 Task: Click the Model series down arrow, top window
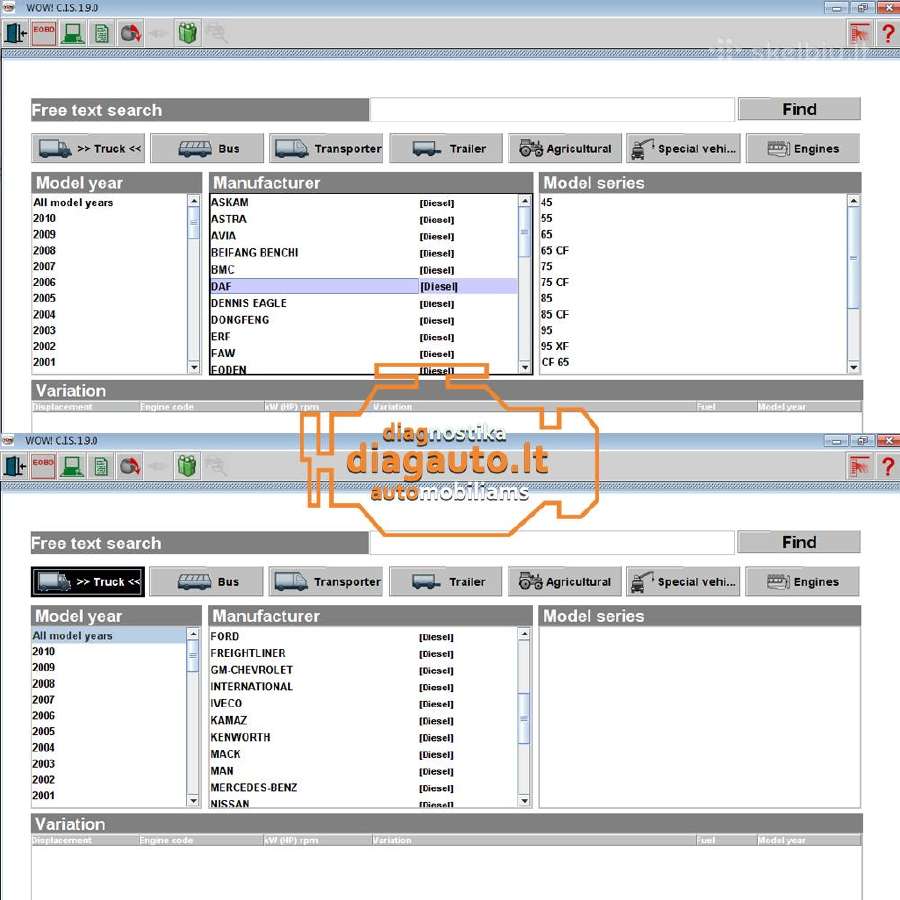pos(854,367)
